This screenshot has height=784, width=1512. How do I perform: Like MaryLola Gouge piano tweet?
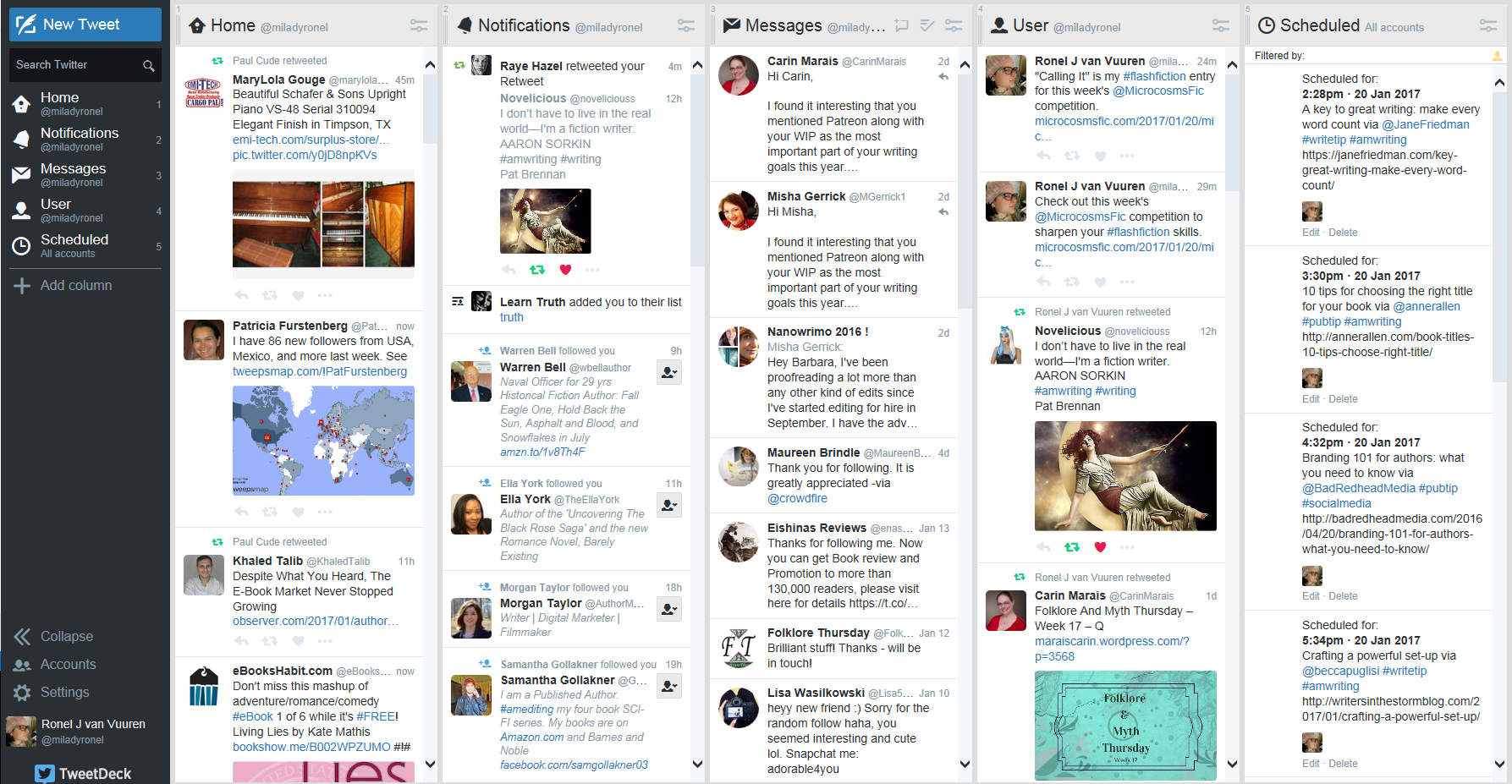click(x=298, y=295)
